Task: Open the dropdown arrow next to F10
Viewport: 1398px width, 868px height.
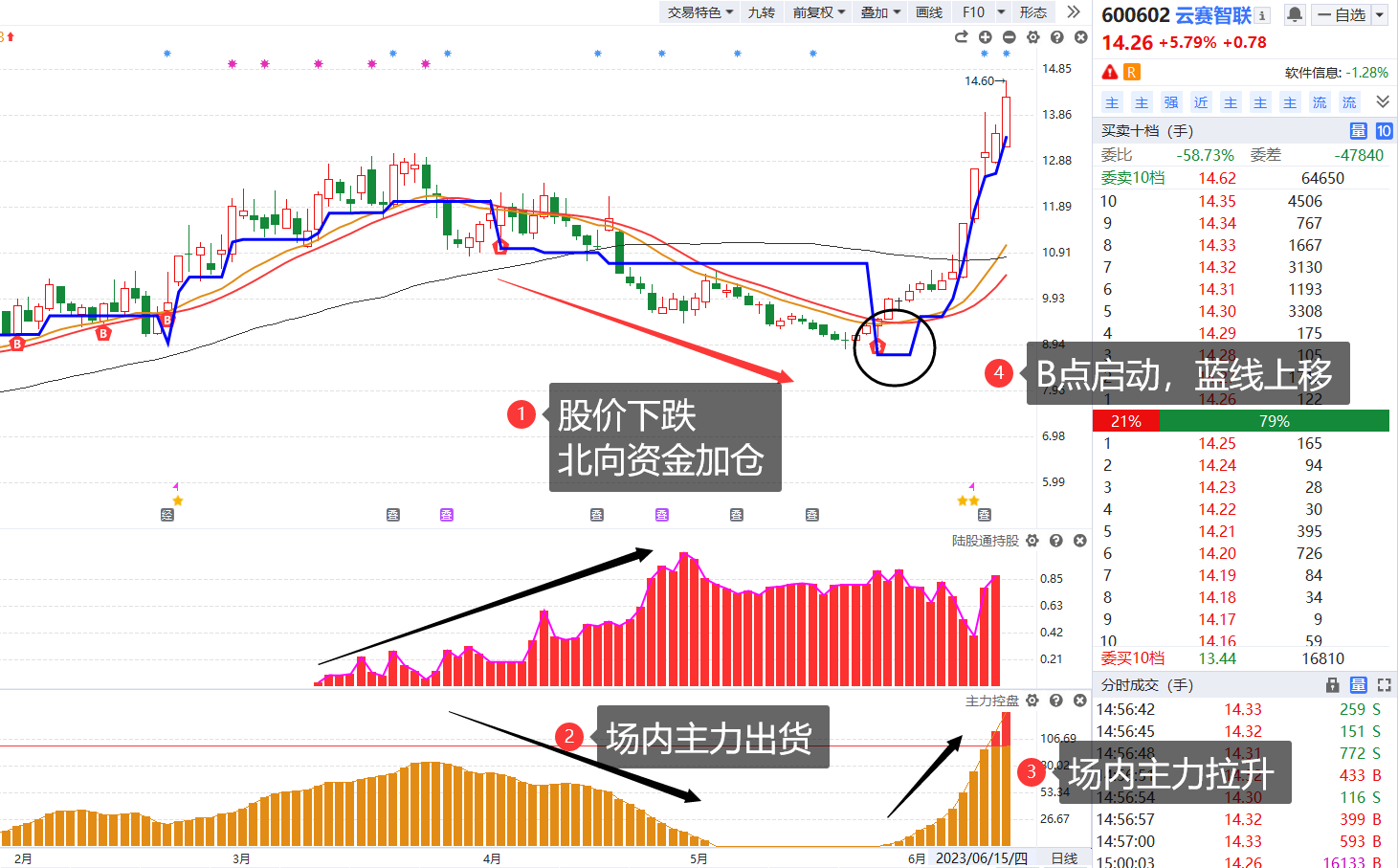Action: tap(1001, 12)
